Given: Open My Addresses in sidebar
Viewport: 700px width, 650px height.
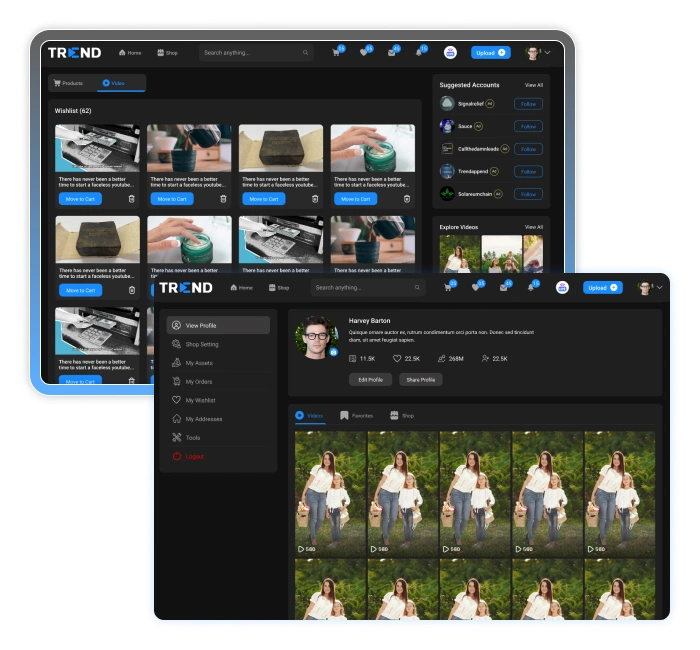Looking at the screenshot, I should pos(218,419).
